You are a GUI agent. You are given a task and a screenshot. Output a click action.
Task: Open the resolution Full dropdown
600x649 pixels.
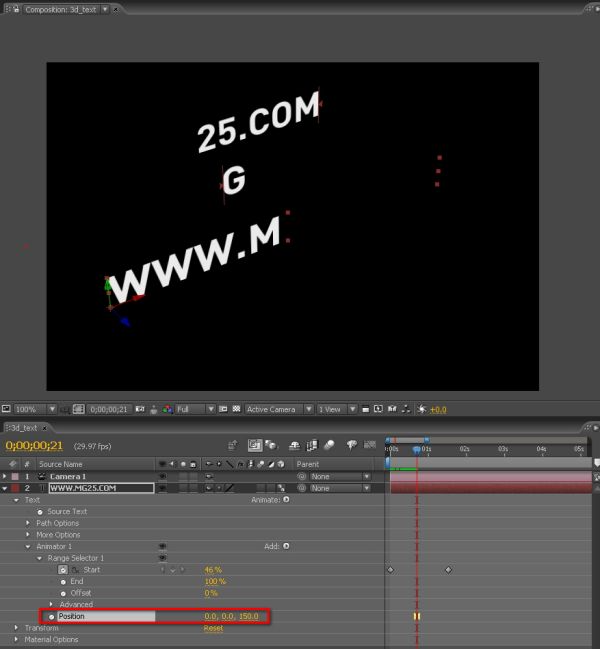click(195, 409)
